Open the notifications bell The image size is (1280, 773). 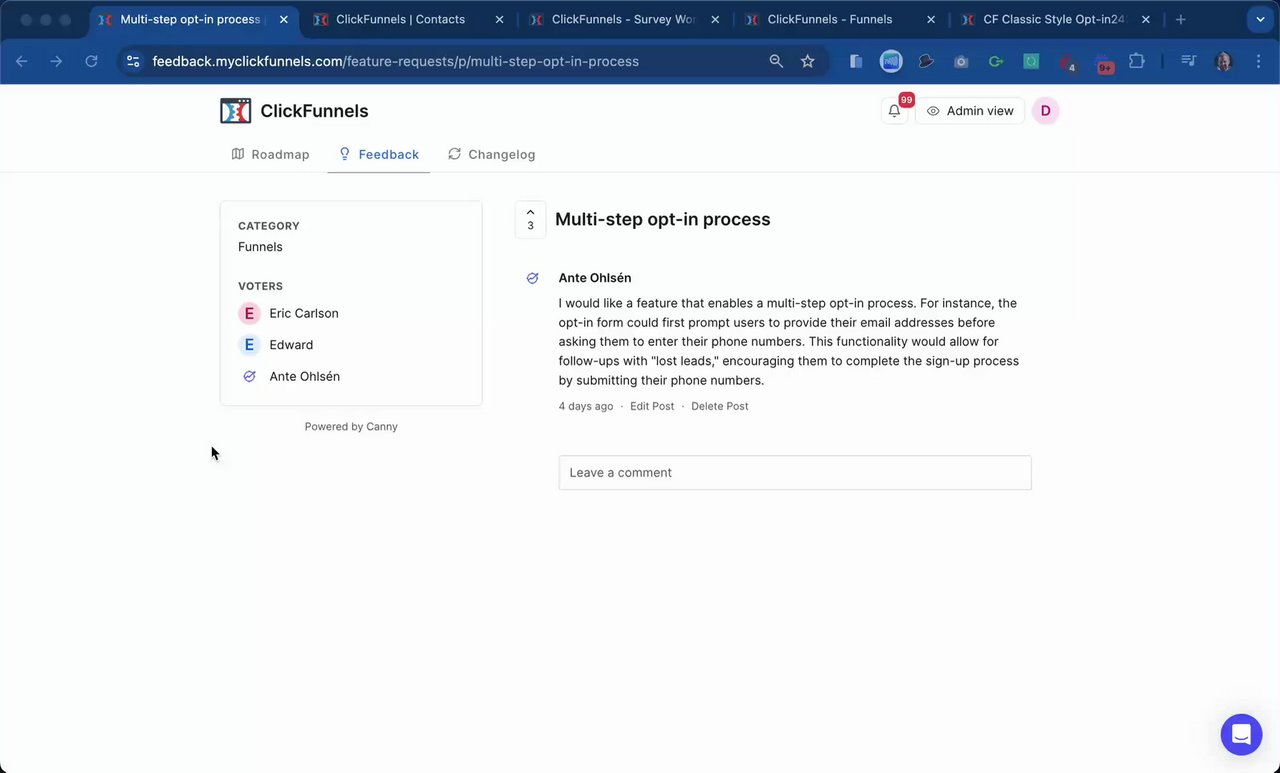(894, 111)
